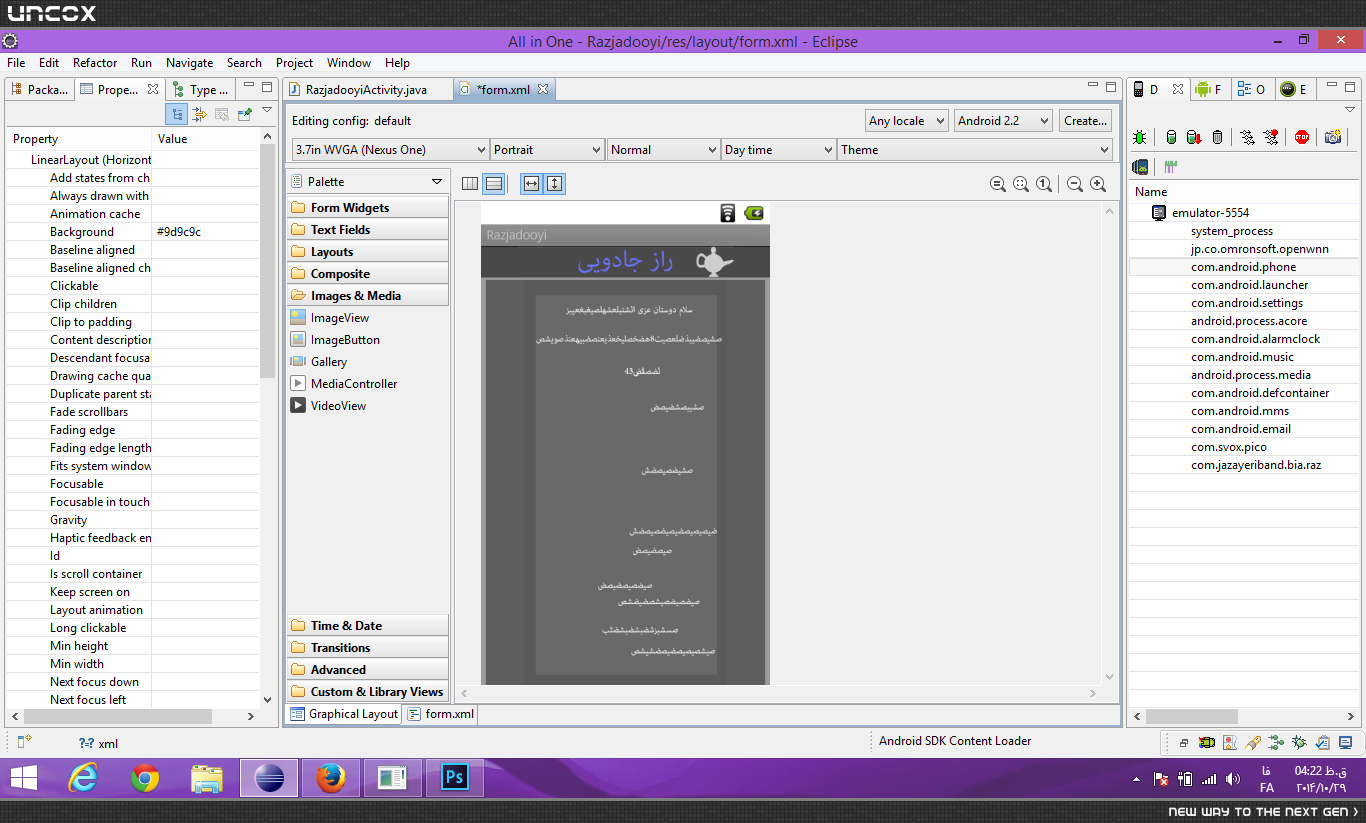Click the Dump HPROF file icon
1366x823 pixels.
pos(1193,137)
